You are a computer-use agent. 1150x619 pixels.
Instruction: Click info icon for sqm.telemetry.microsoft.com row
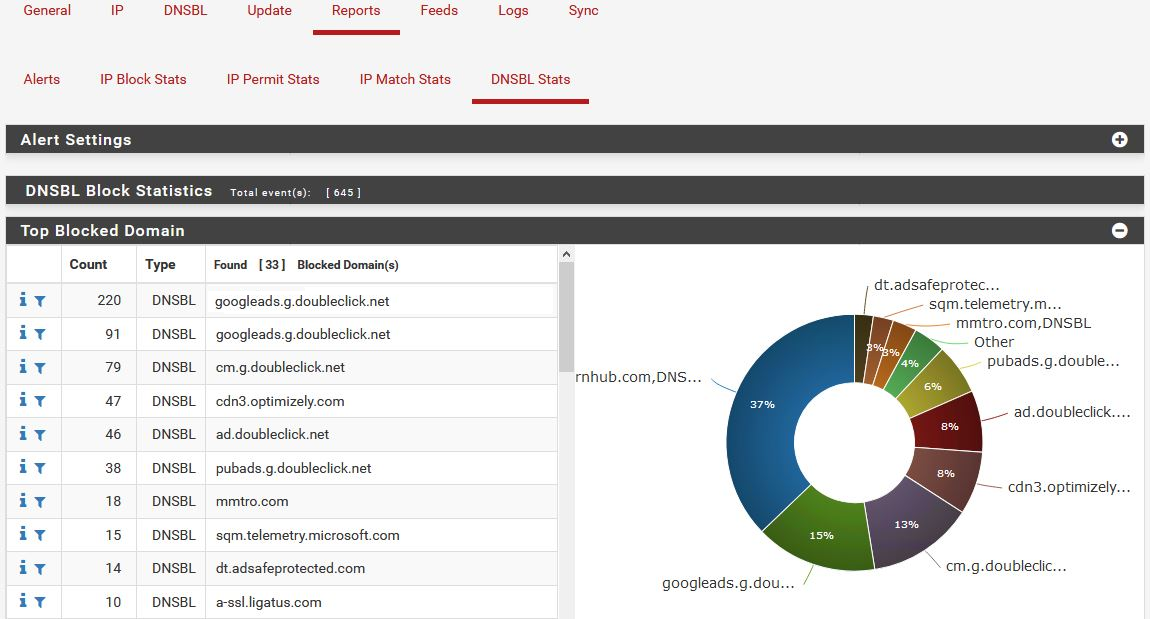(x=23, y=535)
